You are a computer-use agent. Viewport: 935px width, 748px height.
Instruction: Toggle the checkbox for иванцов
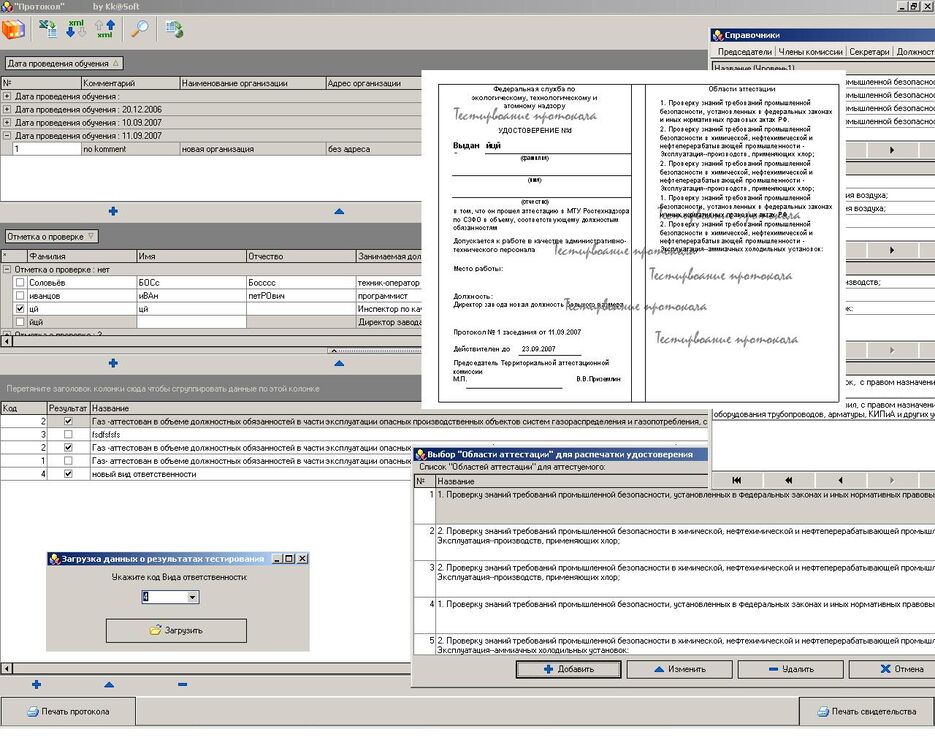(20, 295)
